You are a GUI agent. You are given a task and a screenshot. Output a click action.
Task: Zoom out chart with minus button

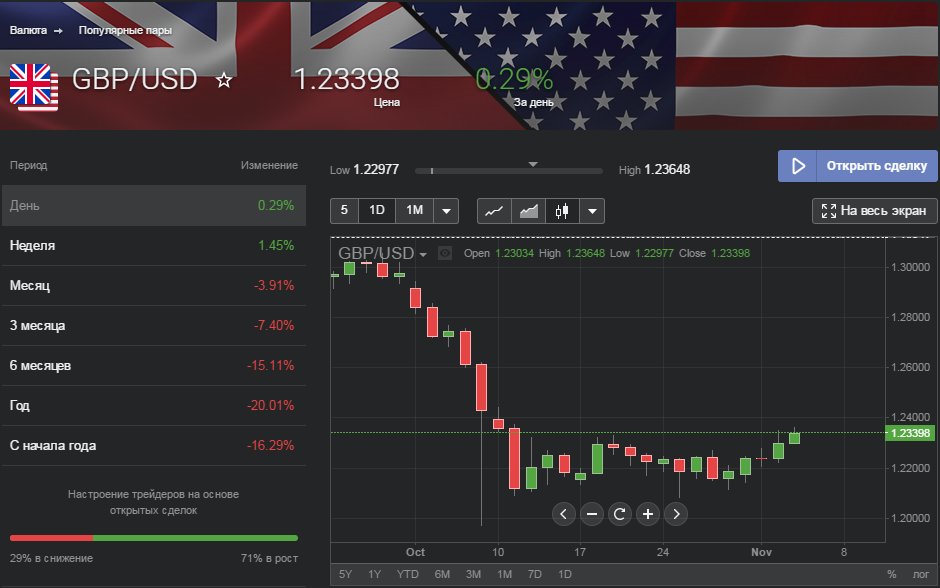[591, 514]
